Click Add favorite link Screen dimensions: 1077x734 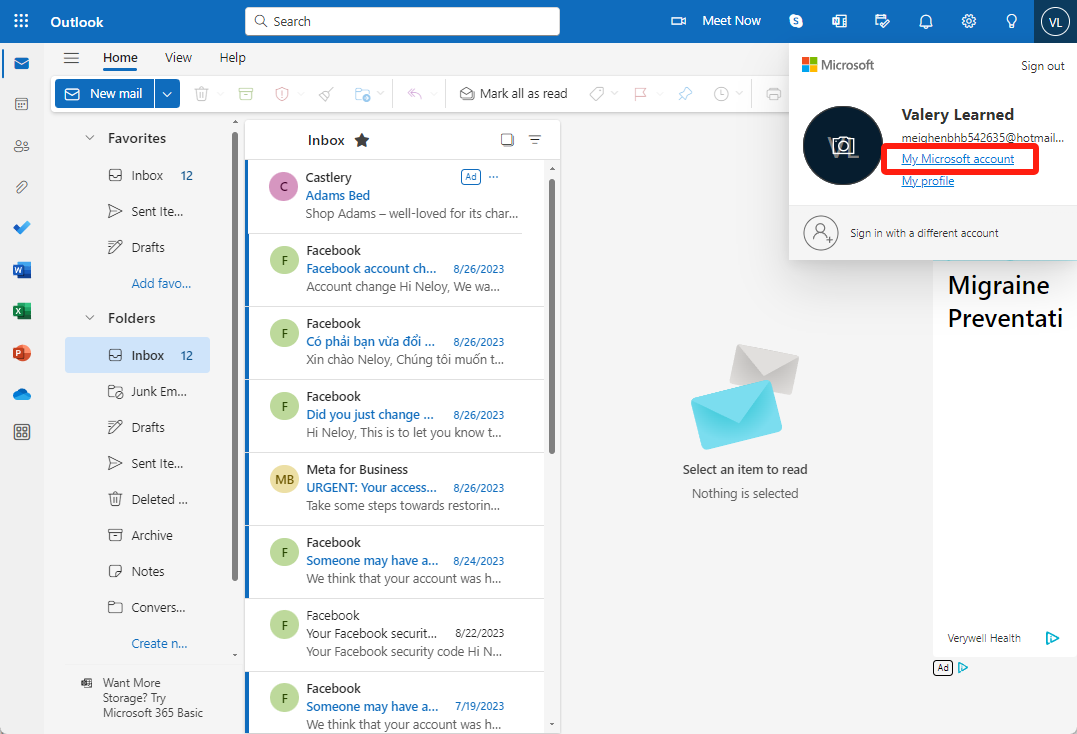point(161,284)
